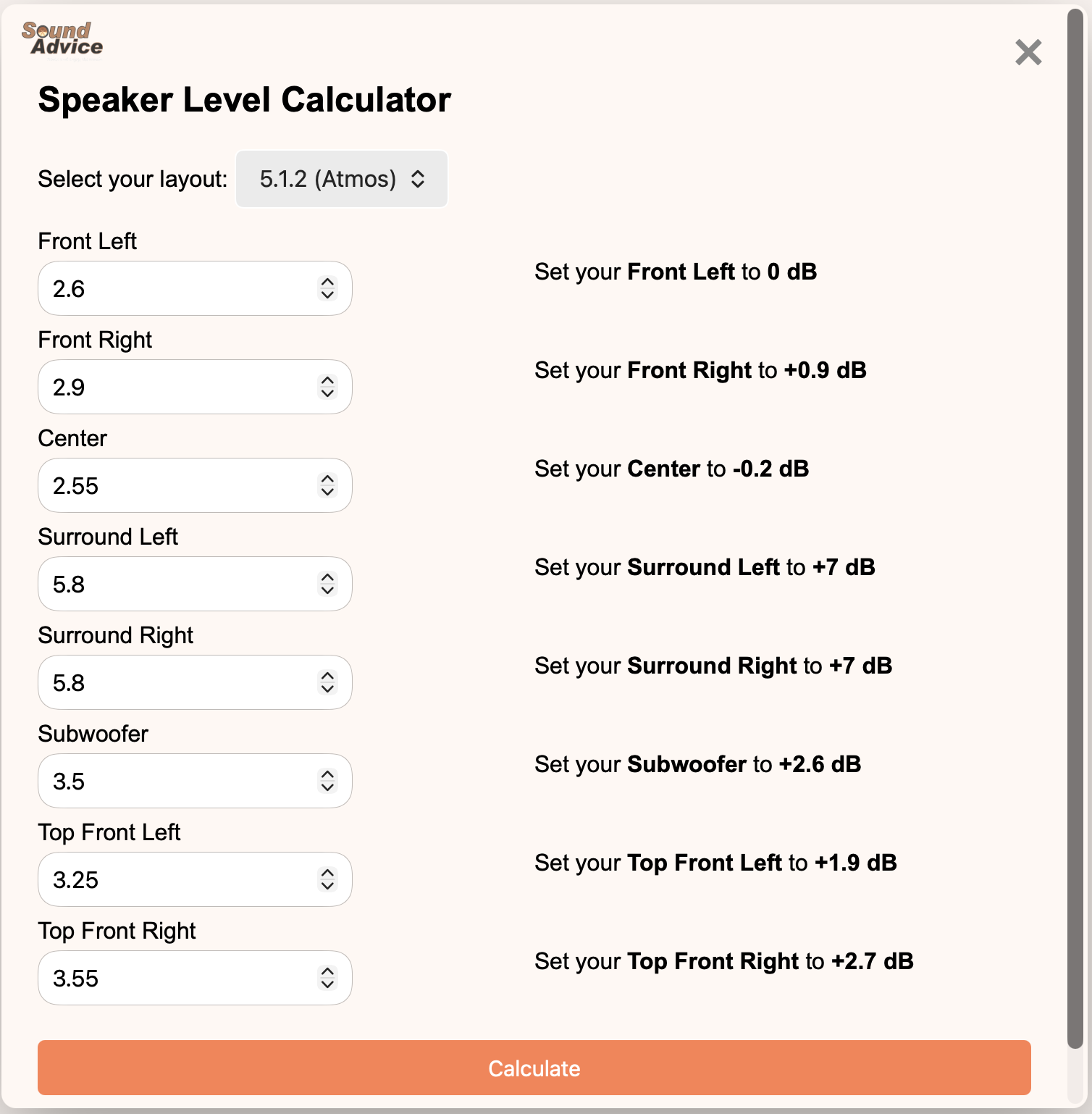1092x1114 pixels.
Task: Click the Sound Advice logo
Action: pyautogui.click(x=62, y=38)
